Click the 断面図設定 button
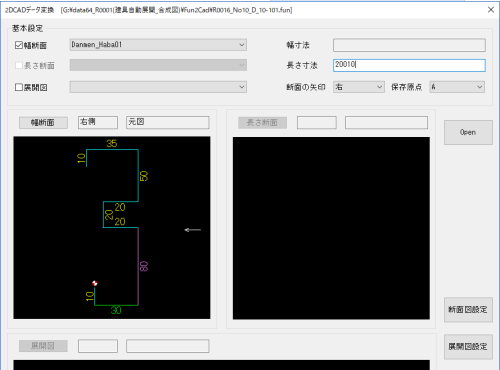The height and width of the screenshot is (370, 500). 468,310
